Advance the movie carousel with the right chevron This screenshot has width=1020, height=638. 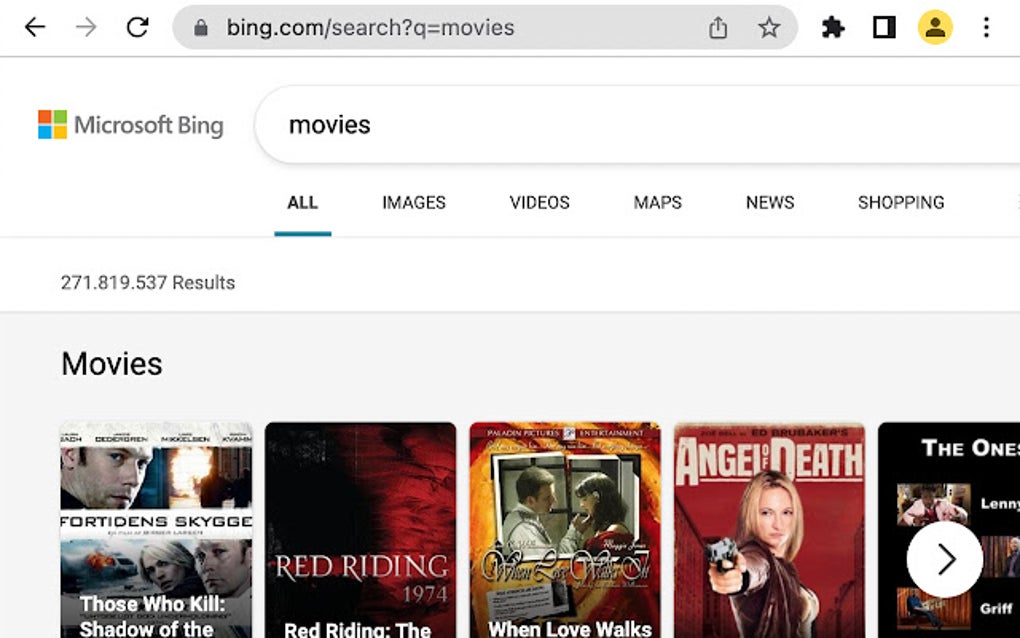pos(944,560)
